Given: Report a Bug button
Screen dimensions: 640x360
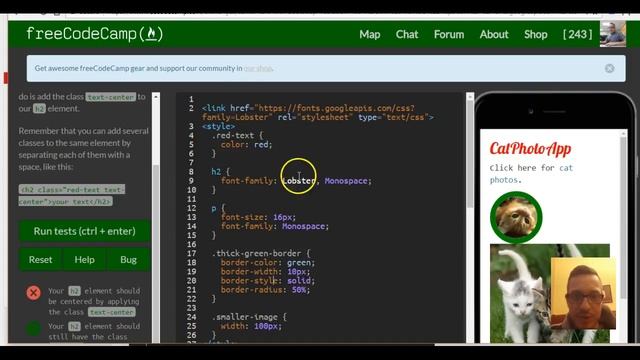Looking at the screenshot, I should tap(128, 260).
